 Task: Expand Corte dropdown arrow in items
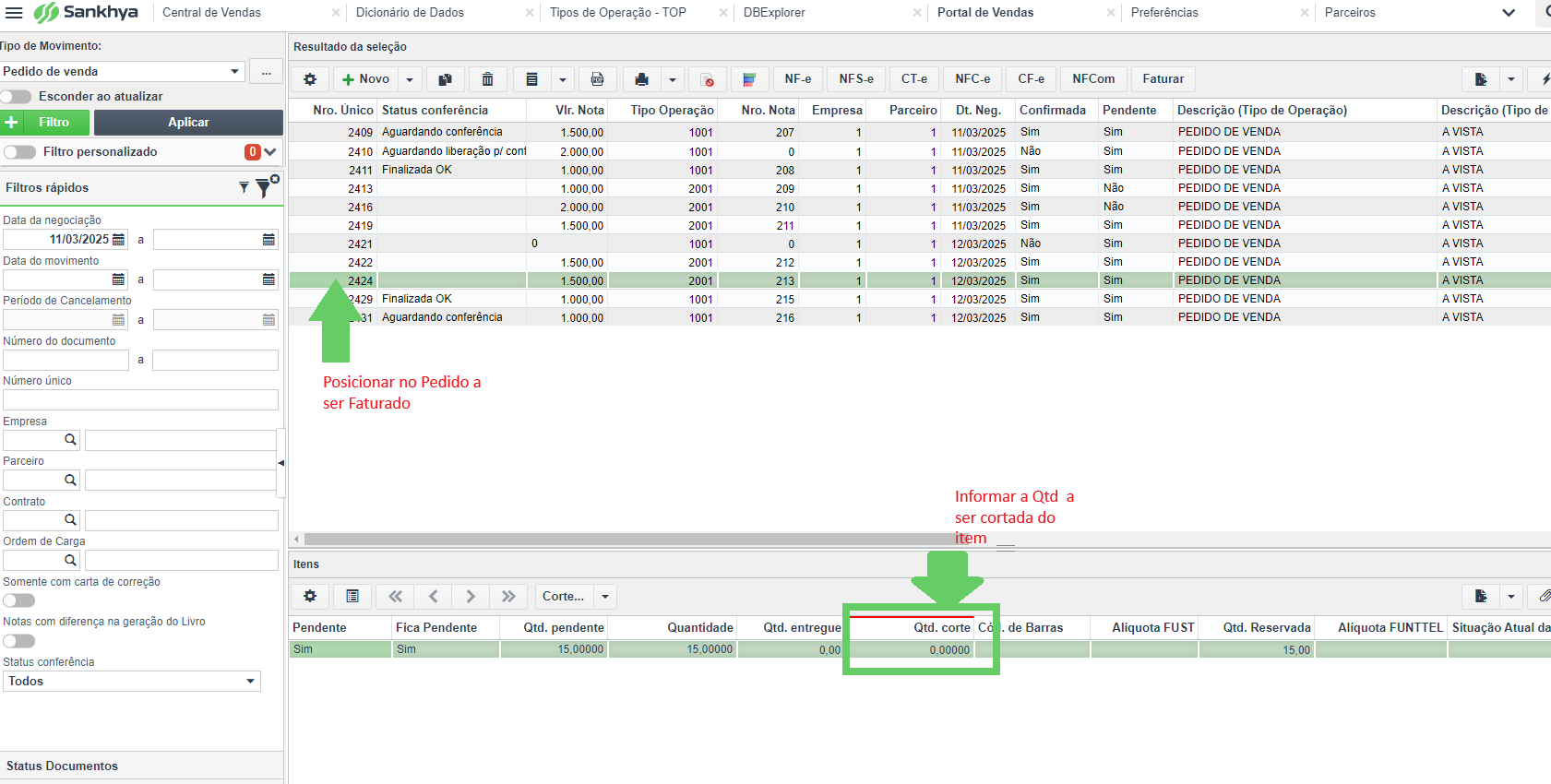coord(605,597)
